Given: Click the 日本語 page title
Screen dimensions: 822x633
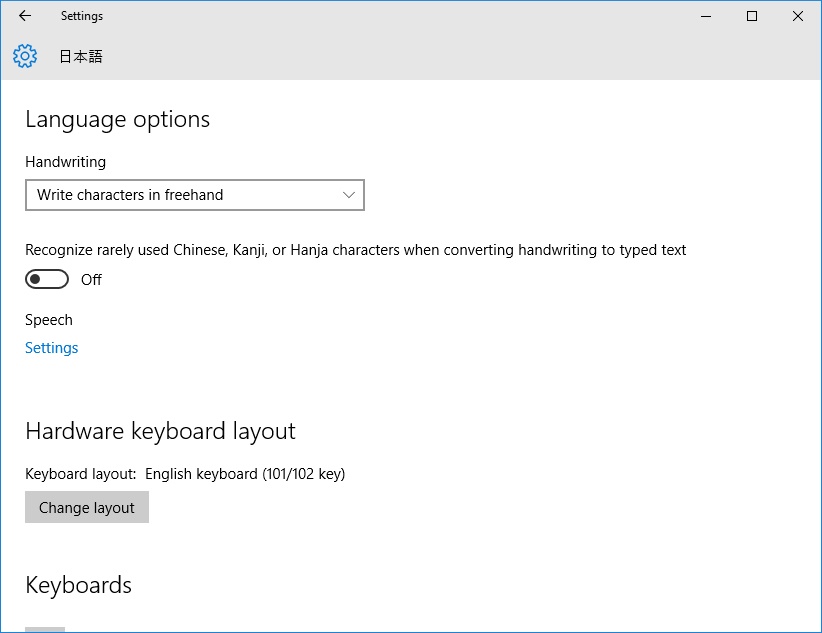Looking at the screenshot, I should pos(81,56).
